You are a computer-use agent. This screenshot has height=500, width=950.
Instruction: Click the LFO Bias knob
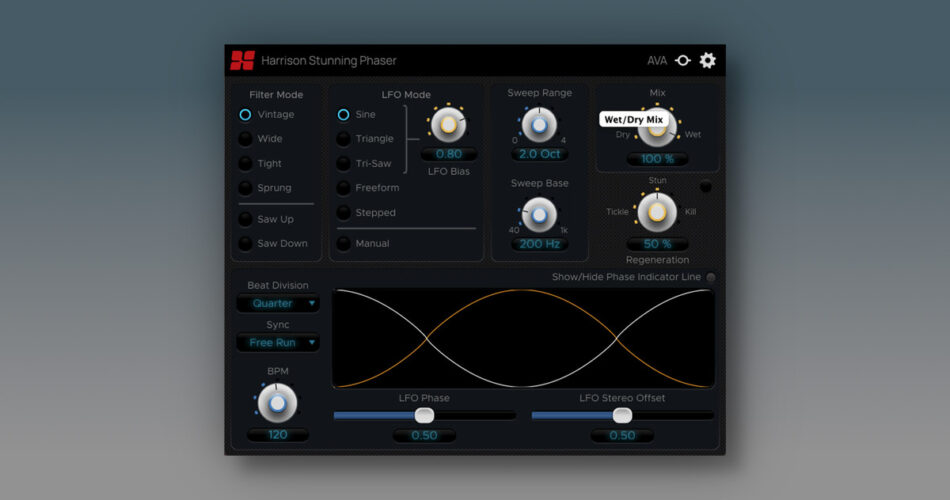(x=448, y=125)
